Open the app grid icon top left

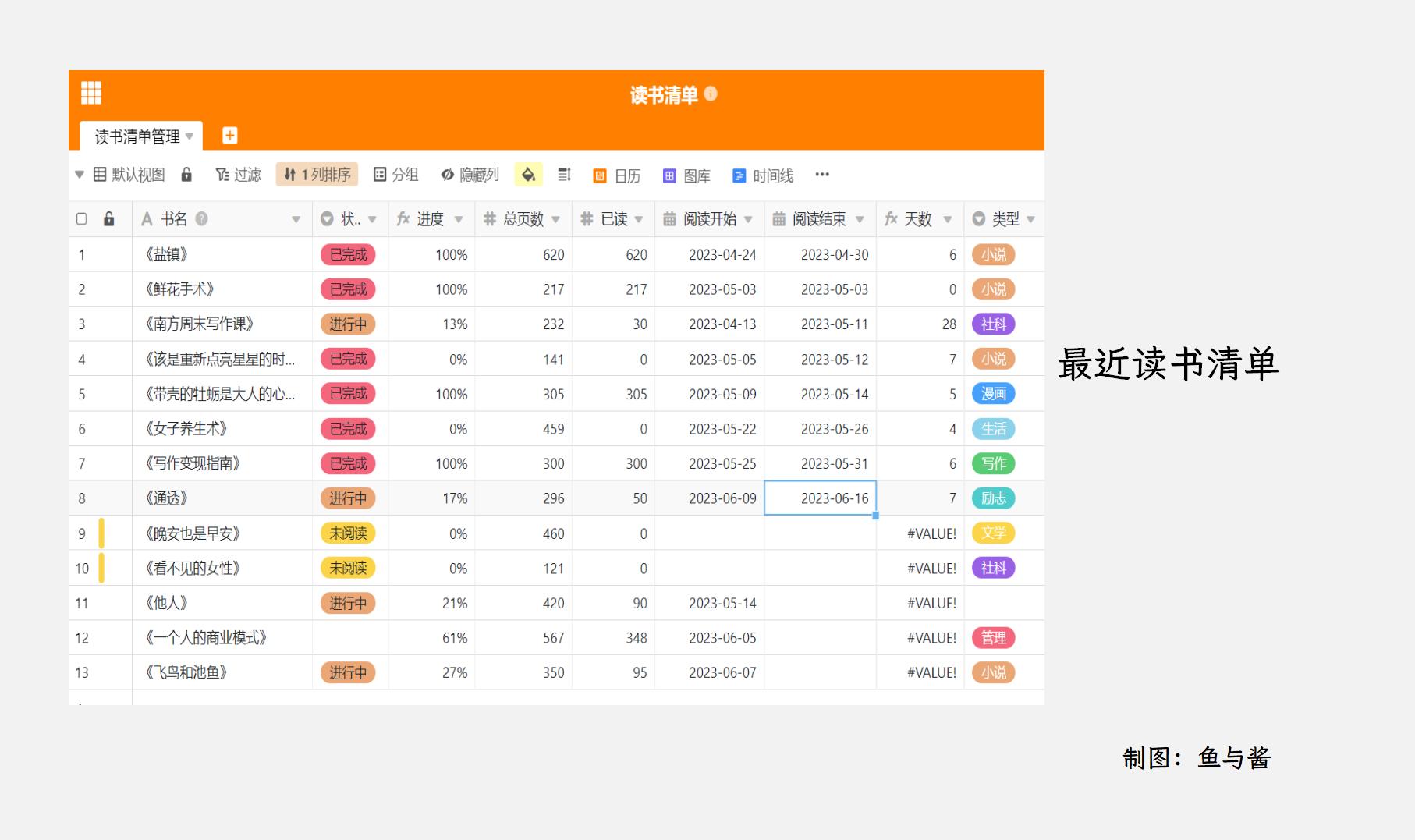pos(91,92)
